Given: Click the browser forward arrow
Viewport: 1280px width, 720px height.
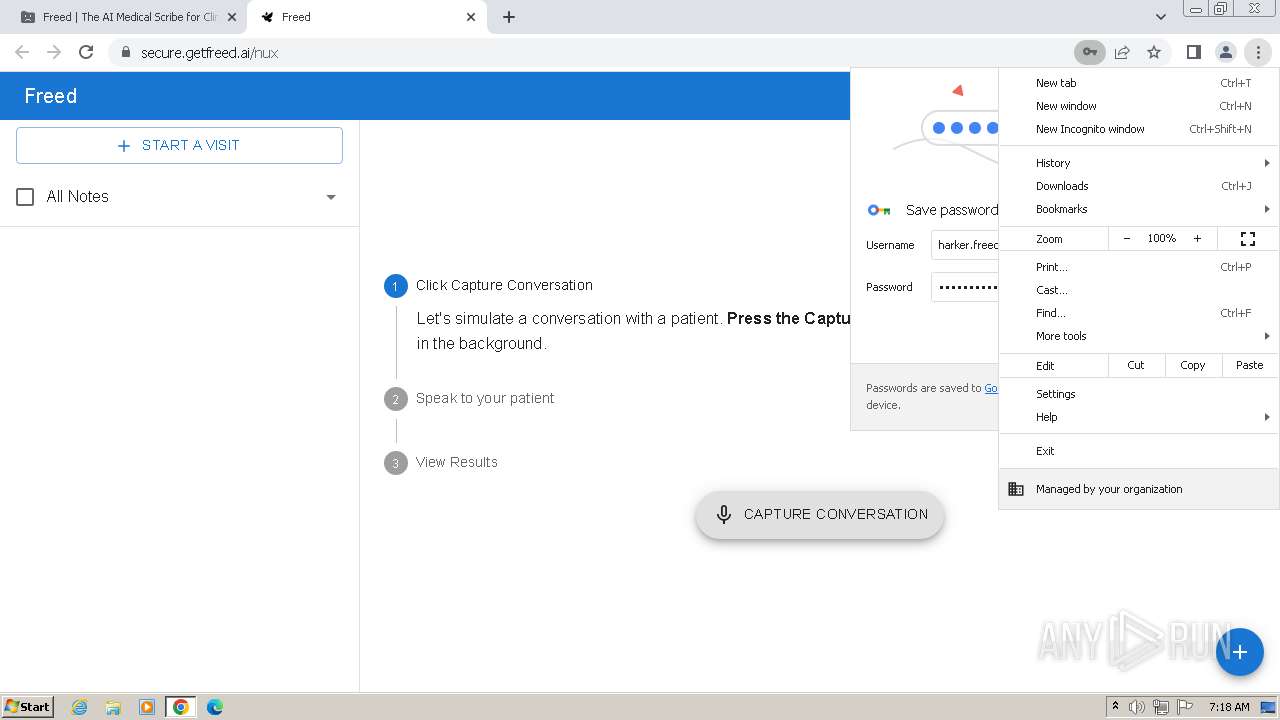Looking at the screenshot, I should (x=54, y=52).
